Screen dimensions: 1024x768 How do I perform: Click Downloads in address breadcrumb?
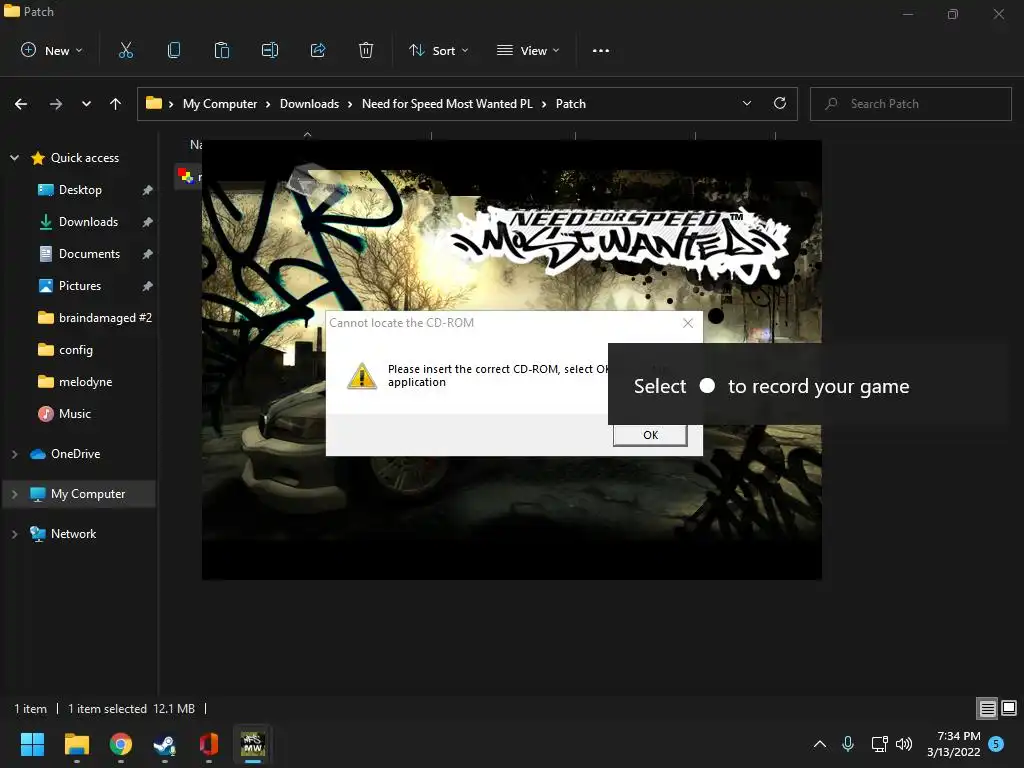pos(310,104)
